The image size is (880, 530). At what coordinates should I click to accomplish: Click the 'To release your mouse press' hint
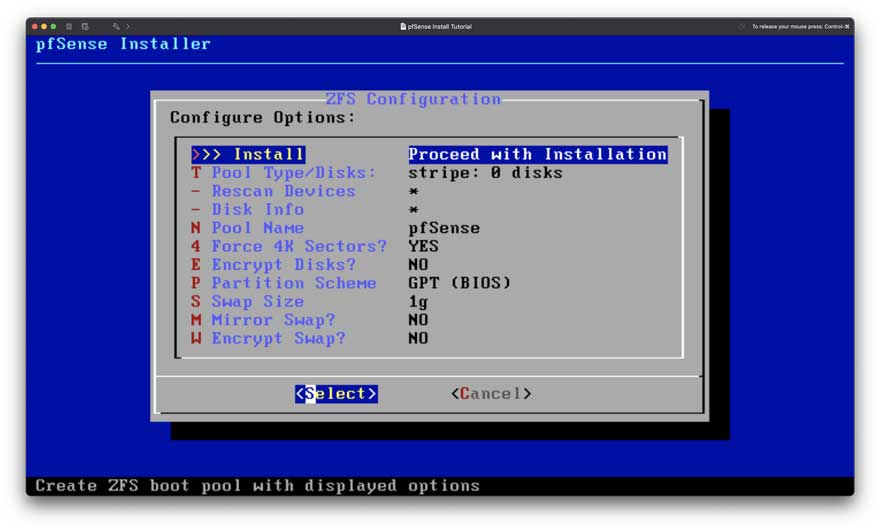click(x=800, y=26)
